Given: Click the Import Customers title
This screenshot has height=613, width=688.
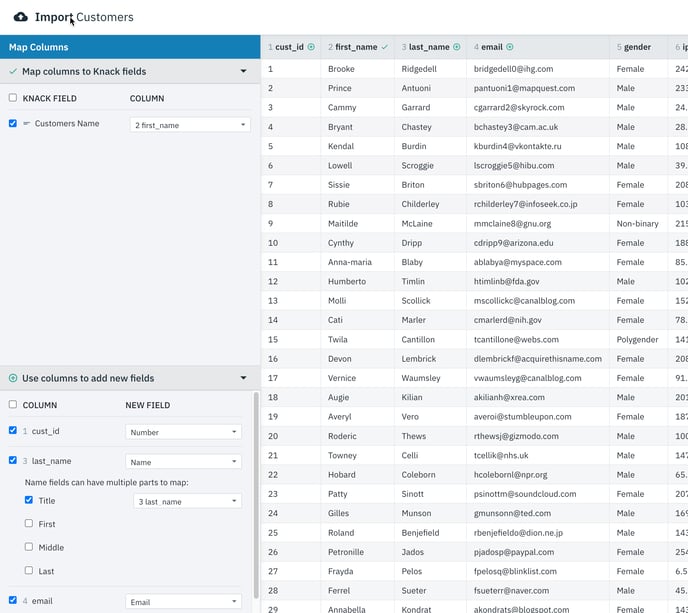Looking at the screenshot, I should tap(84, 17).
